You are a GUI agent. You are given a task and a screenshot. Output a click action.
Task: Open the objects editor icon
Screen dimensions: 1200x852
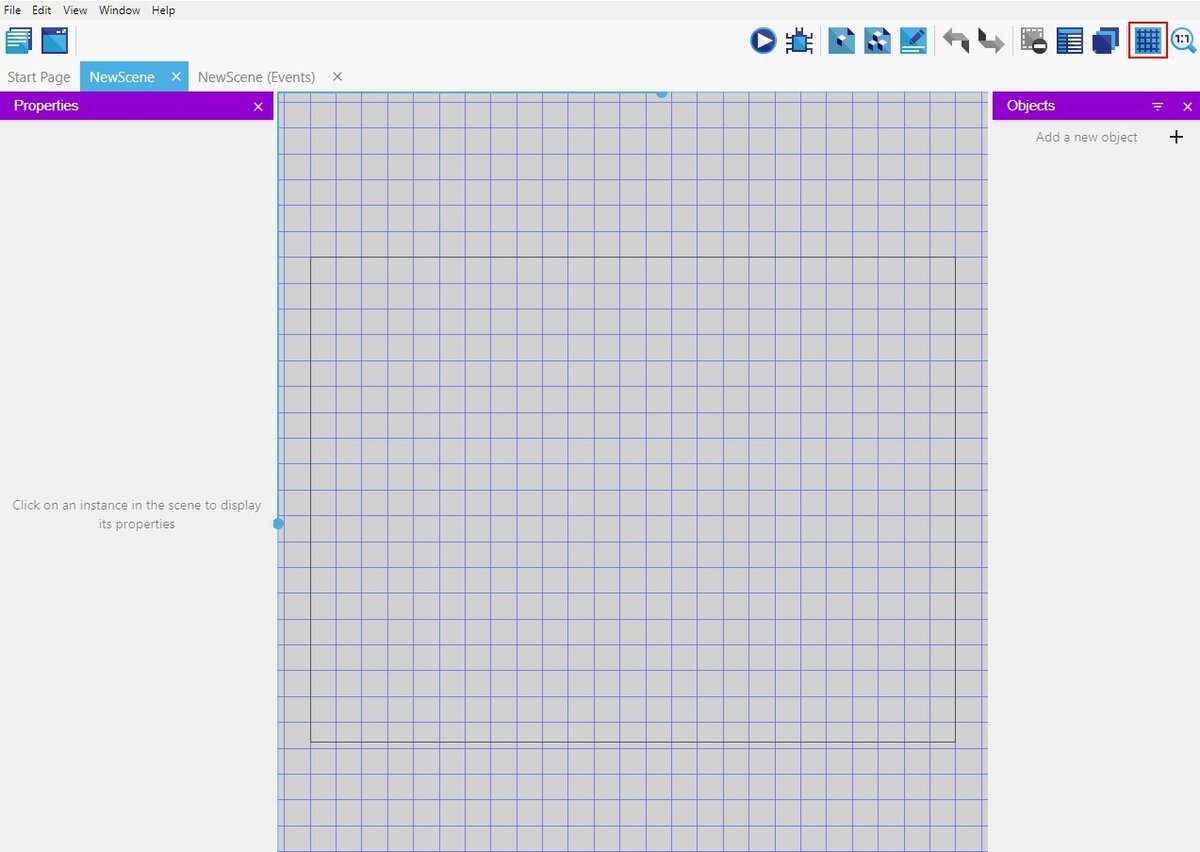(842, 41)
